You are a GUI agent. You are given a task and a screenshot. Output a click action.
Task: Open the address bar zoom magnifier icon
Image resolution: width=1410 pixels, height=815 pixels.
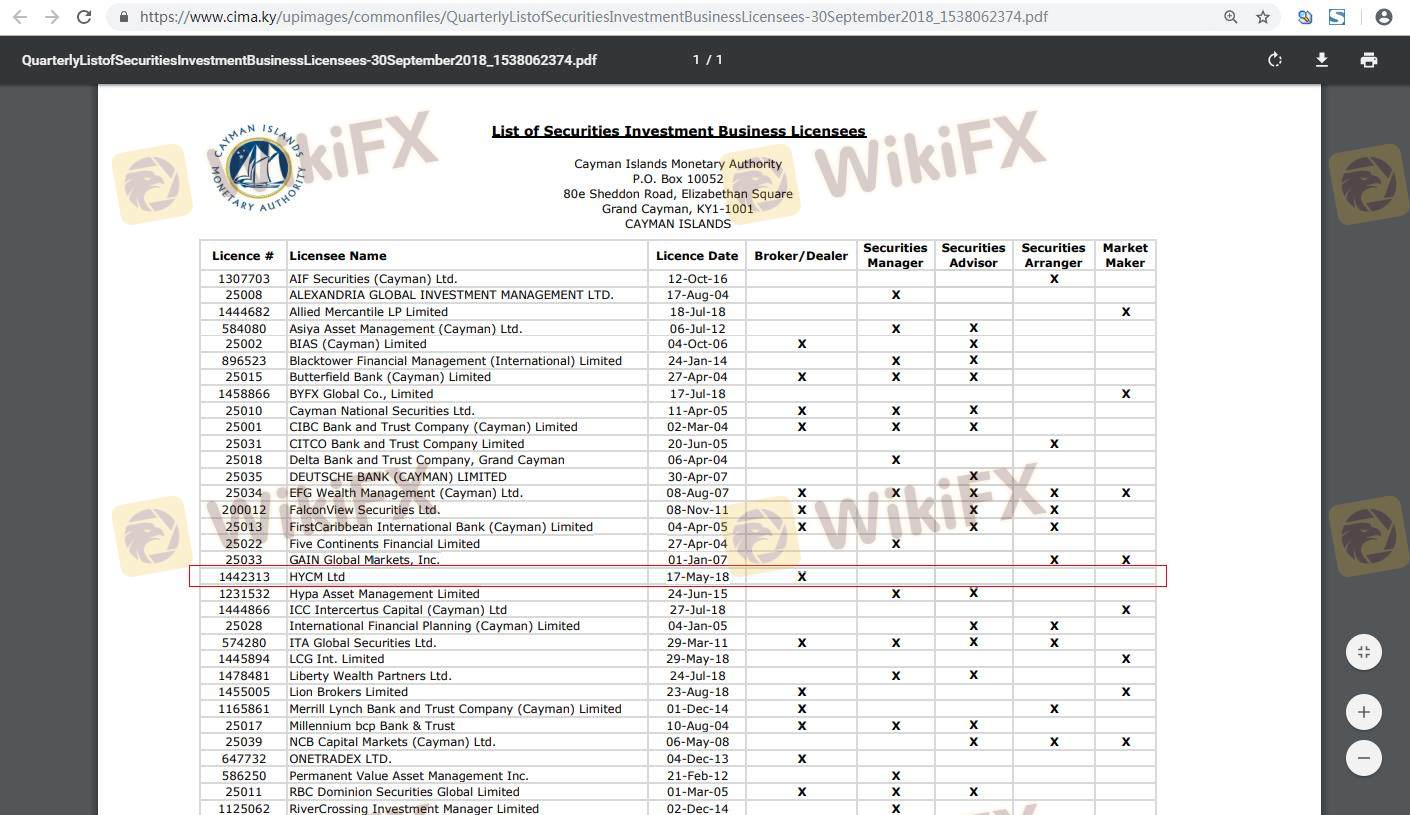pos(1231,17)
